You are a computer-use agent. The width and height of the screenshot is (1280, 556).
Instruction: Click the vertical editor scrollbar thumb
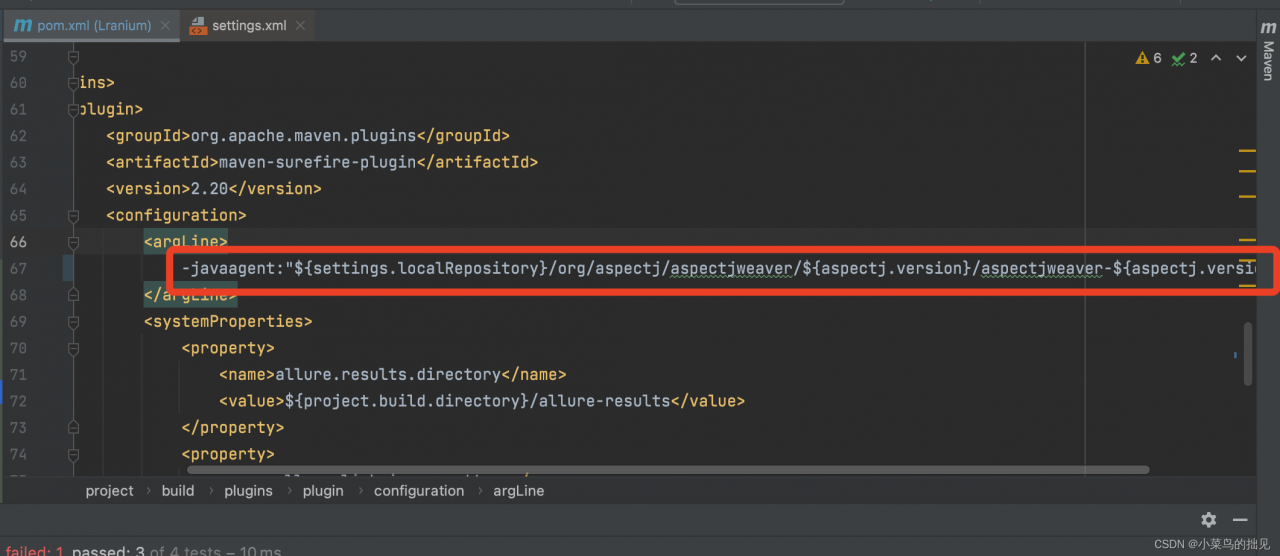tap(1248, 353)
